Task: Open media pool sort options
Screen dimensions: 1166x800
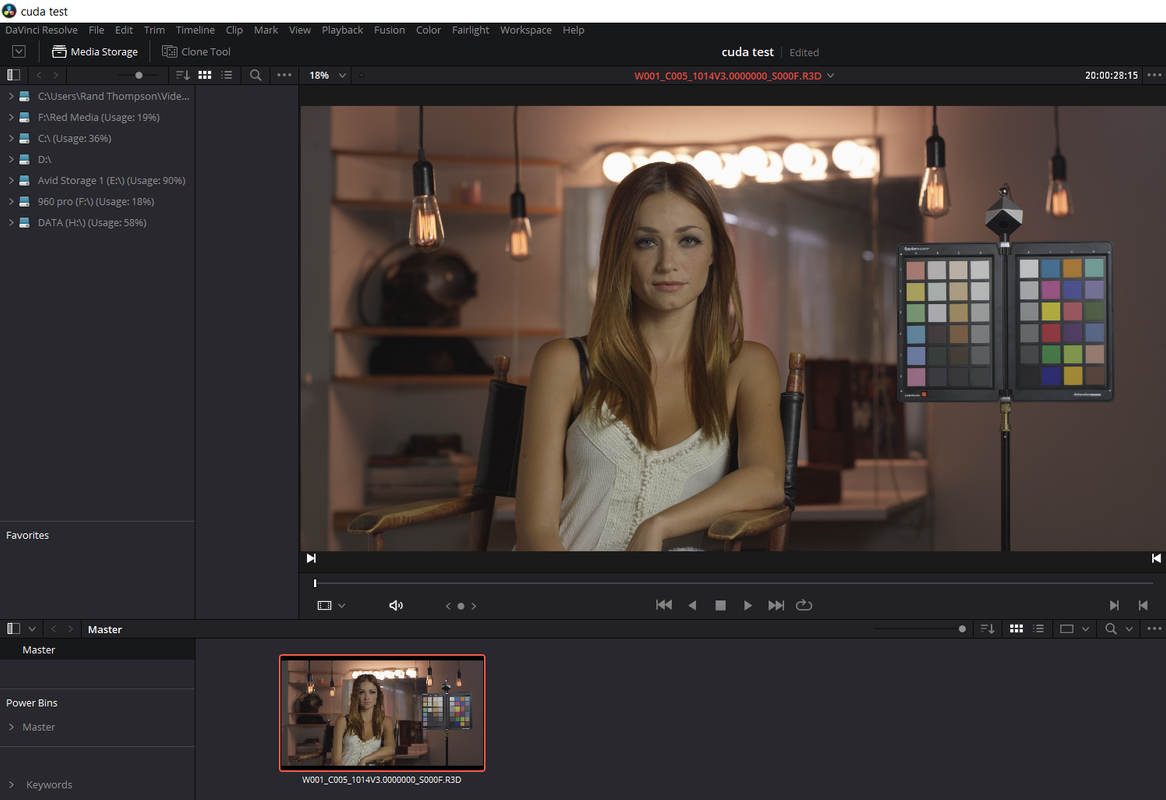Action: click(x=988, y=629)
